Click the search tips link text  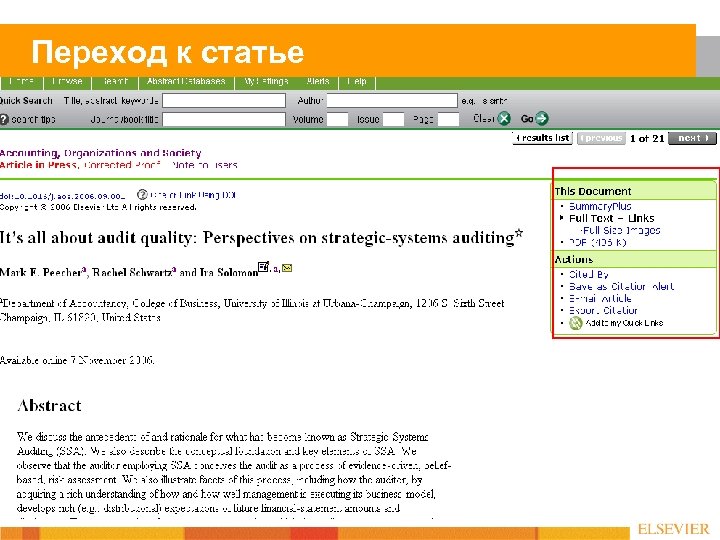(x=33, y=119)
